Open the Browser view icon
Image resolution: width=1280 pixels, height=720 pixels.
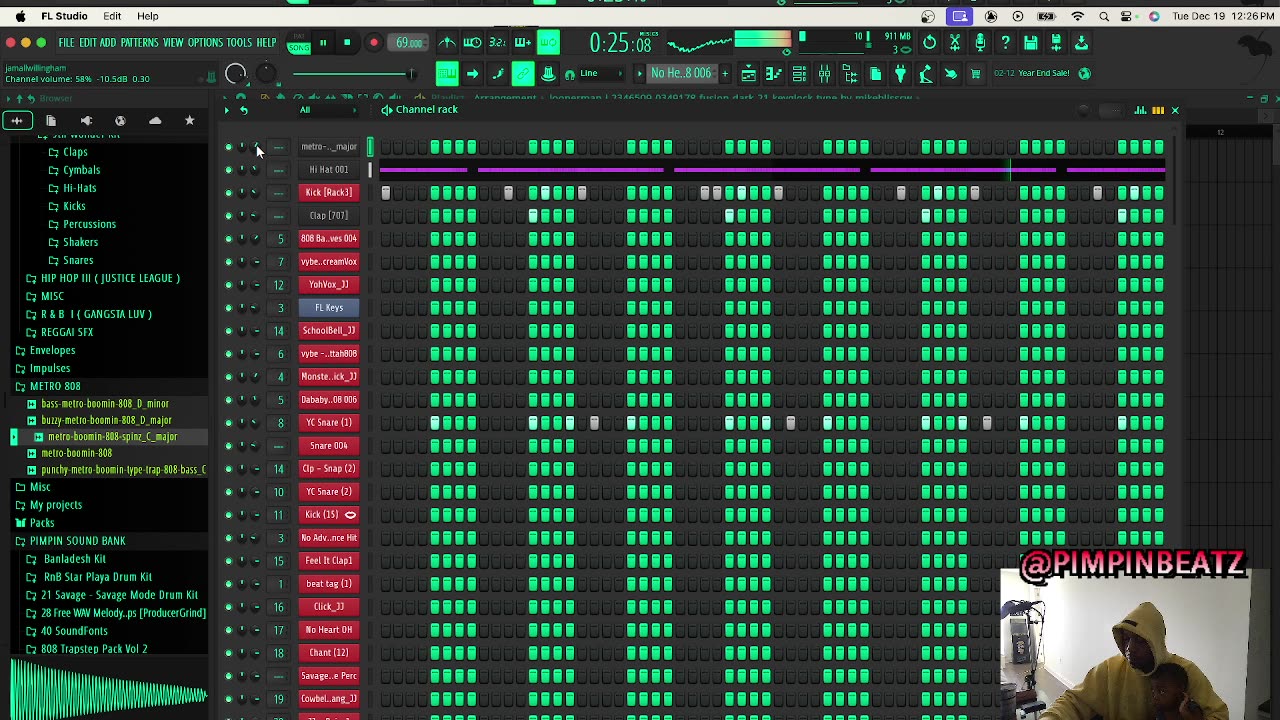849,73
